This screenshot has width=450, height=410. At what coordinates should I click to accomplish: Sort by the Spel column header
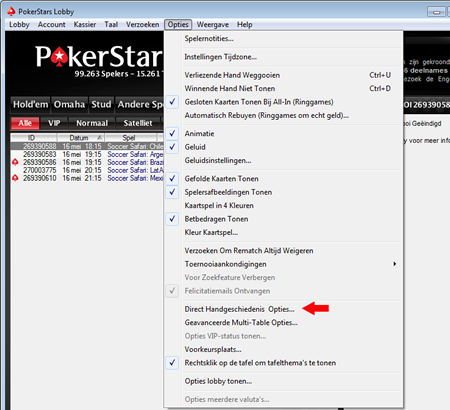[131, 138]
